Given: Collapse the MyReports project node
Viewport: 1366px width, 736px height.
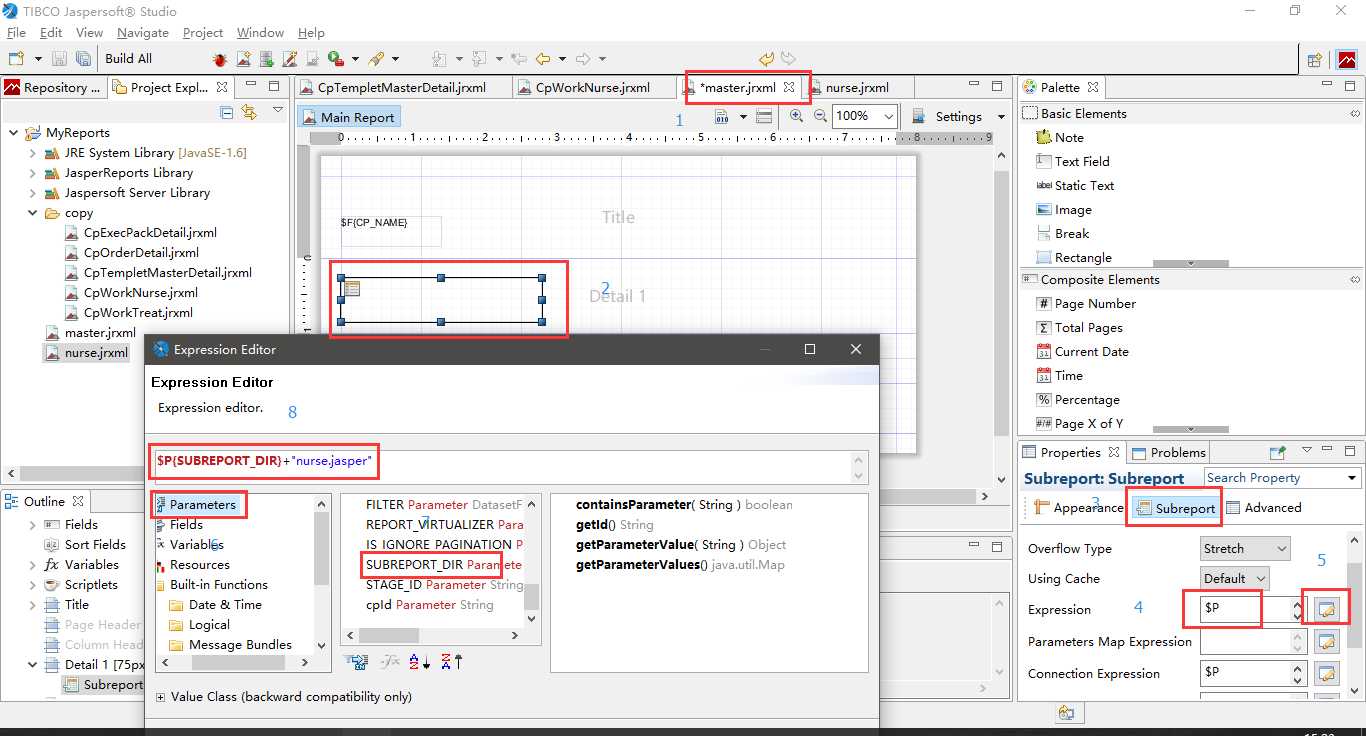Looking at the screenshot, I should tap(13, 132).
